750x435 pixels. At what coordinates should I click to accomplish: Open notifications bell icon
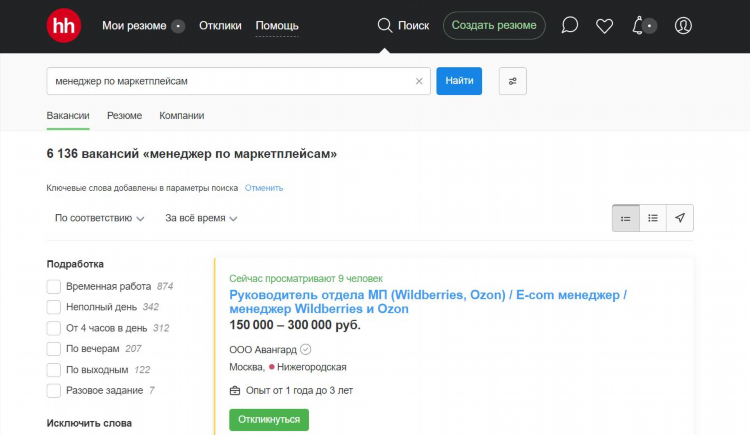pos(638,25)
